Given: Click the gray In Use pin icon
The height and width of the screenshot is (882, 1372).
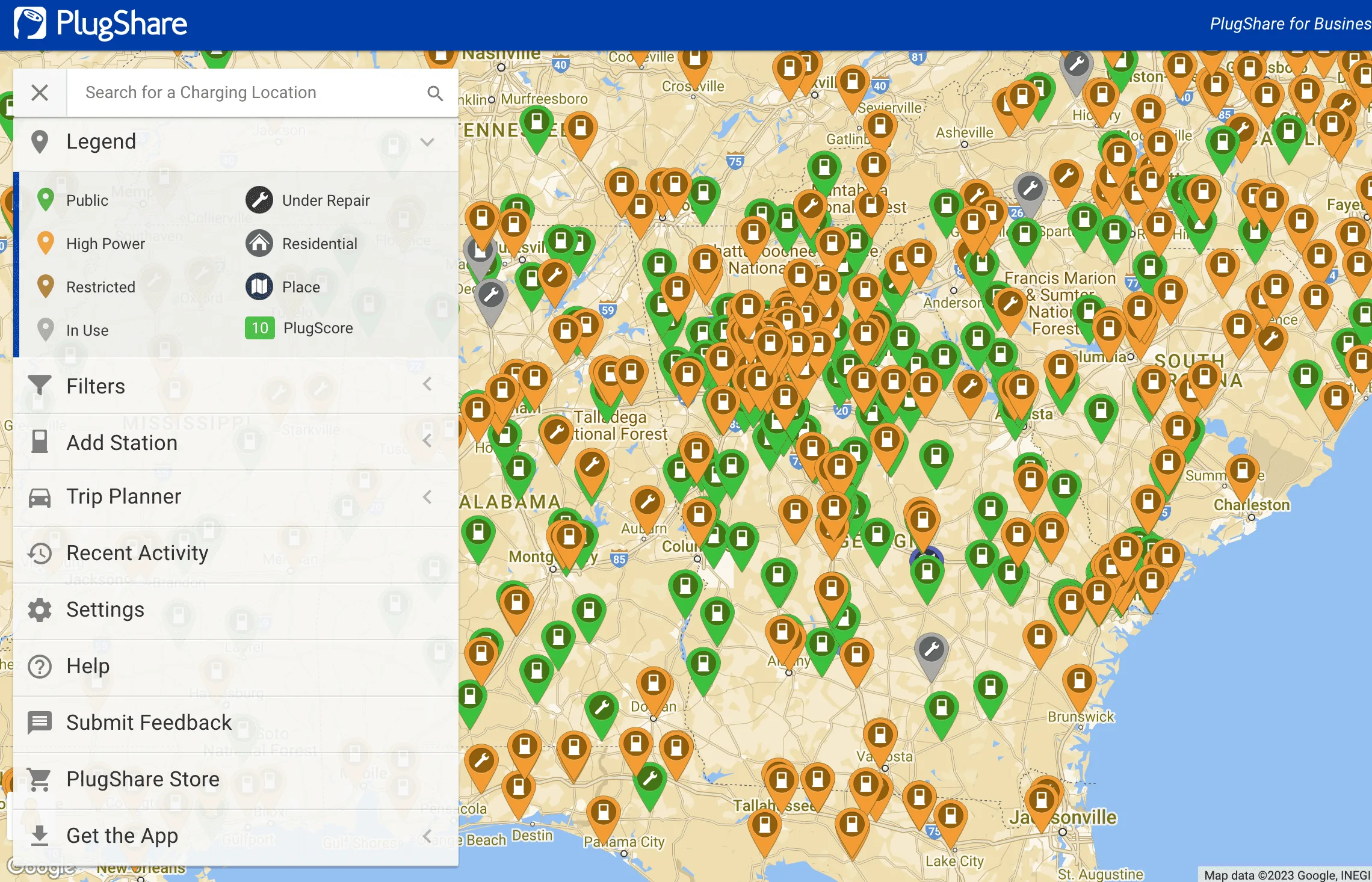Looking at the screenshot, I should tap(46, 330).
